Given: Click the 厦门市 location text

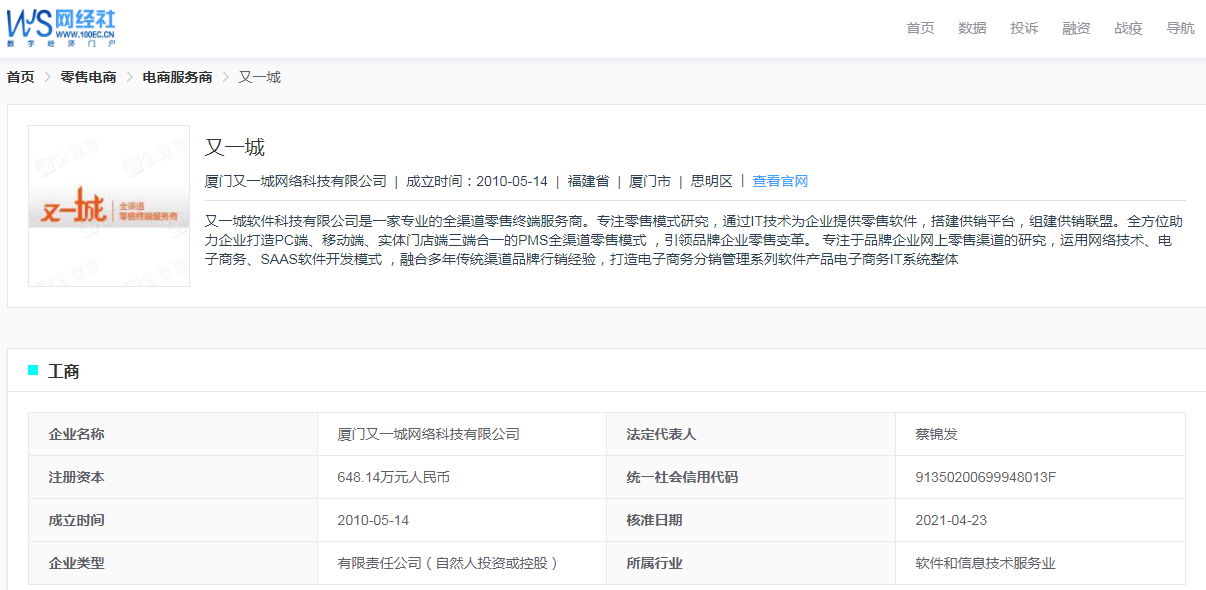Looking at the screenshot, I should point(650,181).
